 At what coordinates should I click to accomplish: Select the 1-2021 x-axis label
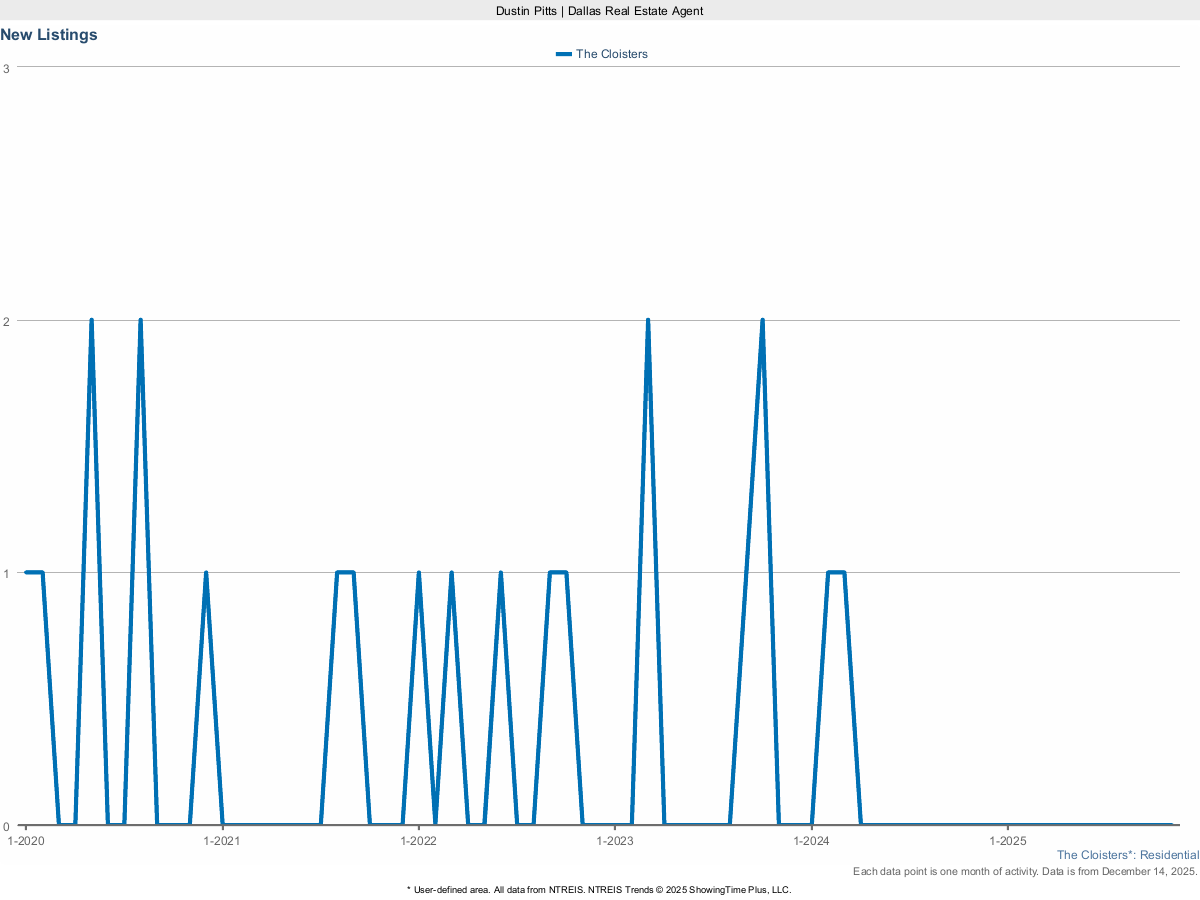(222, 841)
